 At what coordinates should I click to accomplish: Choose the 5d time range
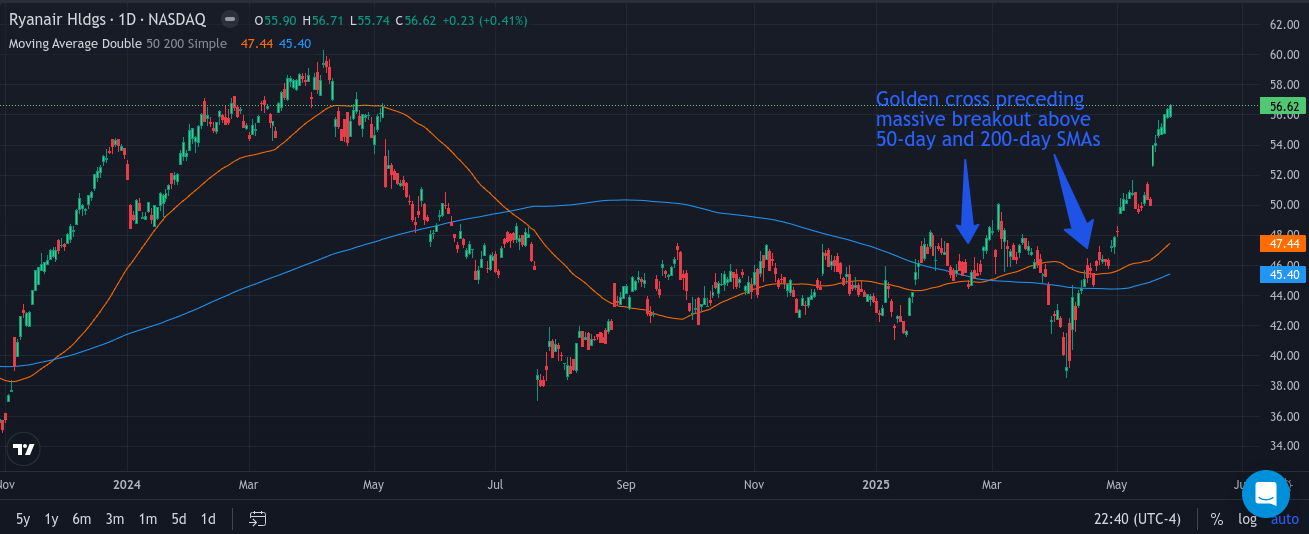tap(178, 518)
